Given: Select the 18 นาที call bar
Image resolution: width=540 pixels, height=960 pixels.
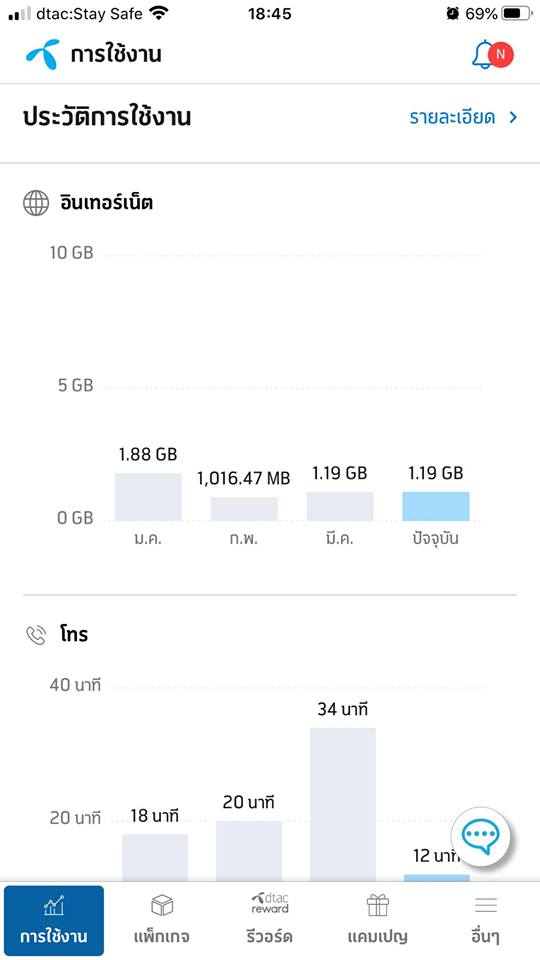Looking at the screenshot, I should point(155,858).
